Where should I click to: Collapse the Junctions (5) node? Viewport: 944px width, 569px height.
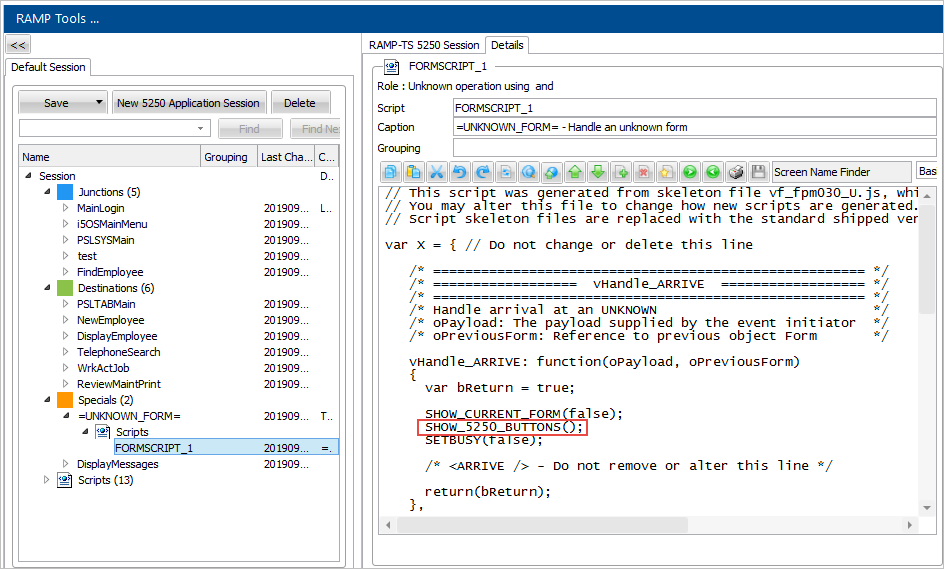click(46, 192)
